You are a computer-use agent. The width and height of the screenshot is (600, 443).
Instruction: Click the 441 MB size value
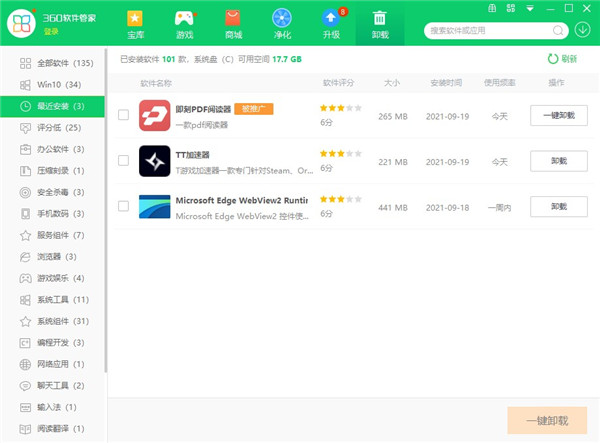[393, 208]
